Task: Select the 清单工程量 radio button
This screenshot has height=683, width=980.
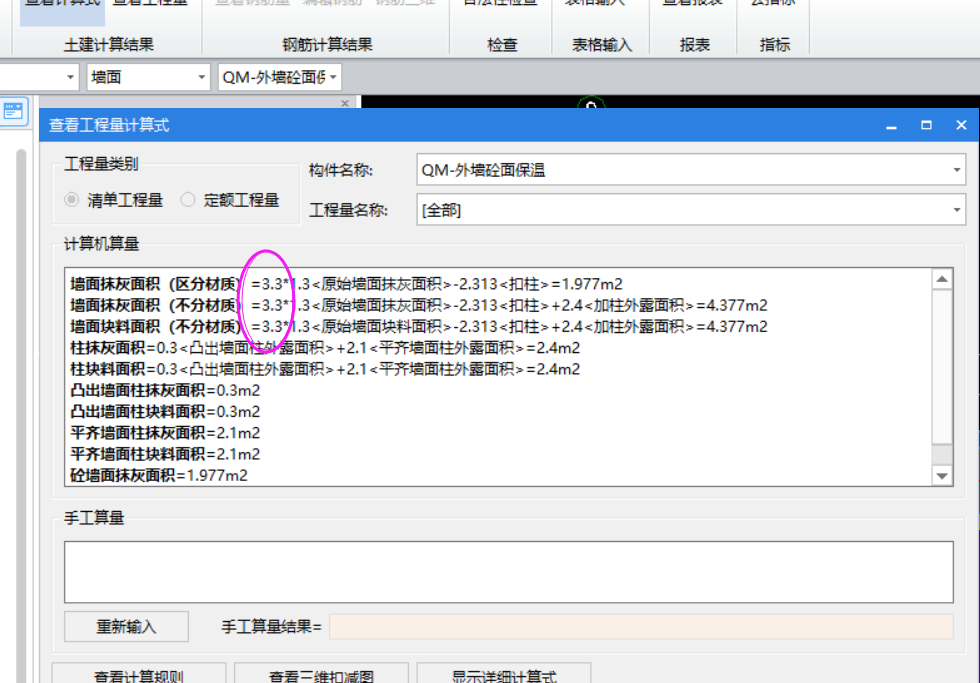Action: pos(72,200)
